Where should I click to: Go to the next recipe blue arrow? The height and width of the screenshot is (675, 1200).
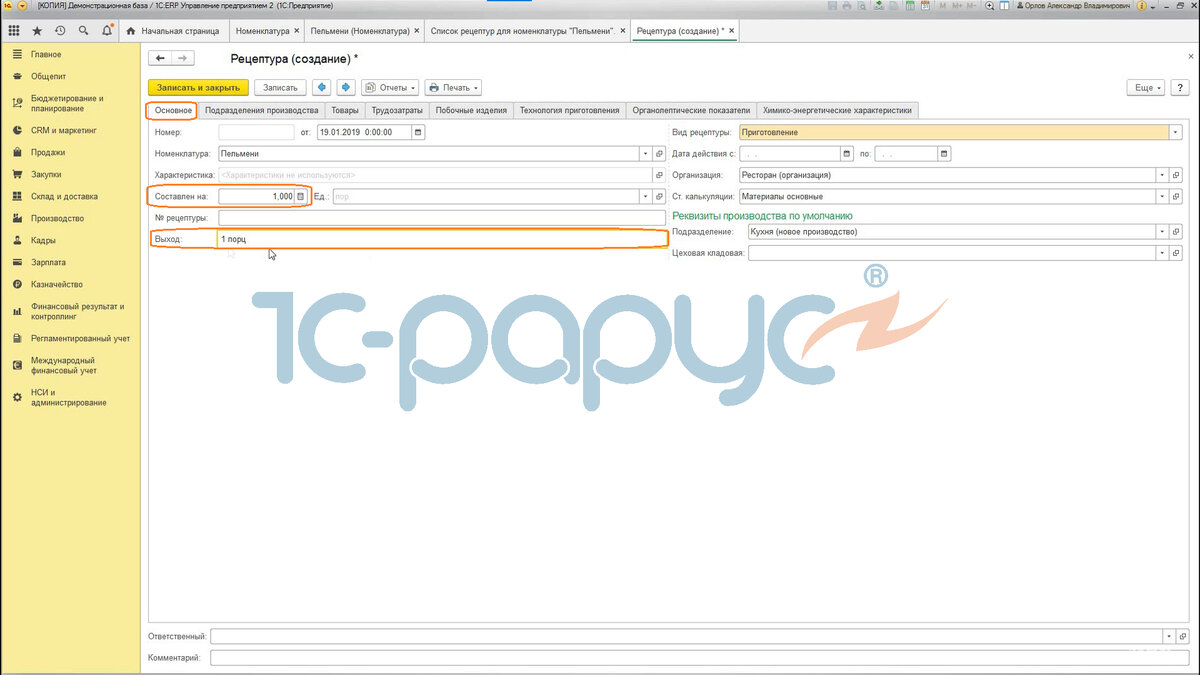(346, 88)
